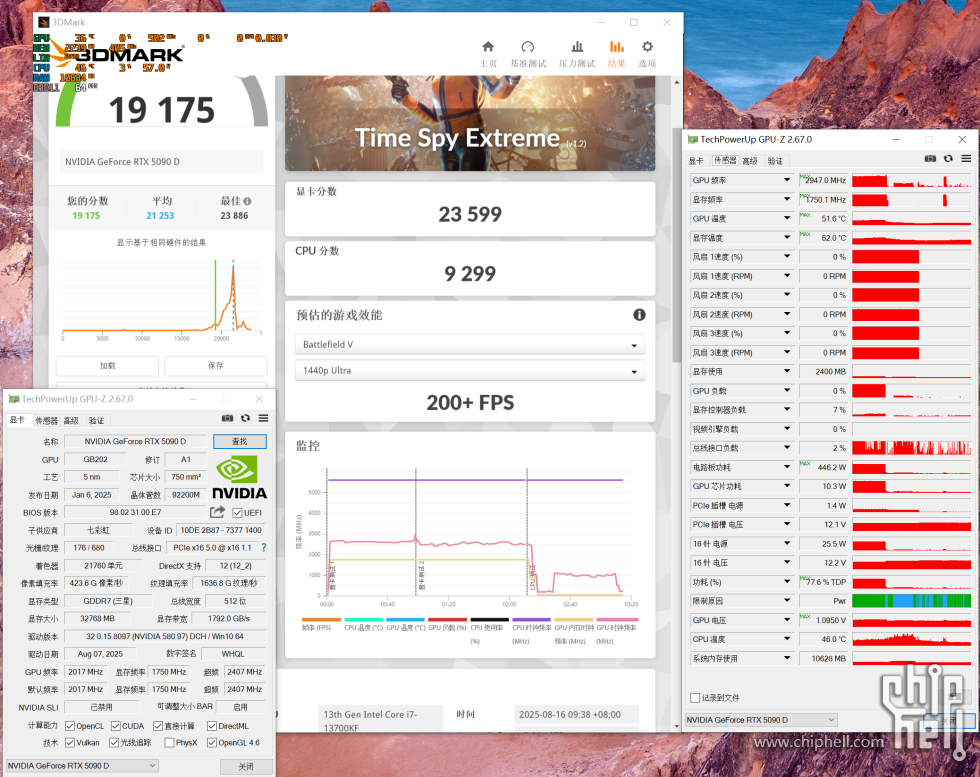Viewport: 980px width, 777px height.
Task: Click the info icon next to best score
Action: point(248,201)
